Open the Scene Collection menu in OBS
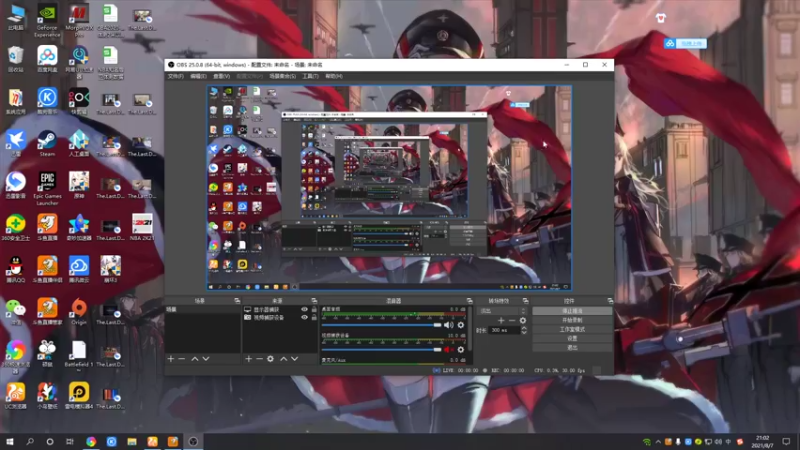The height and width of the screenshot is (450, 800). point(282,76)
